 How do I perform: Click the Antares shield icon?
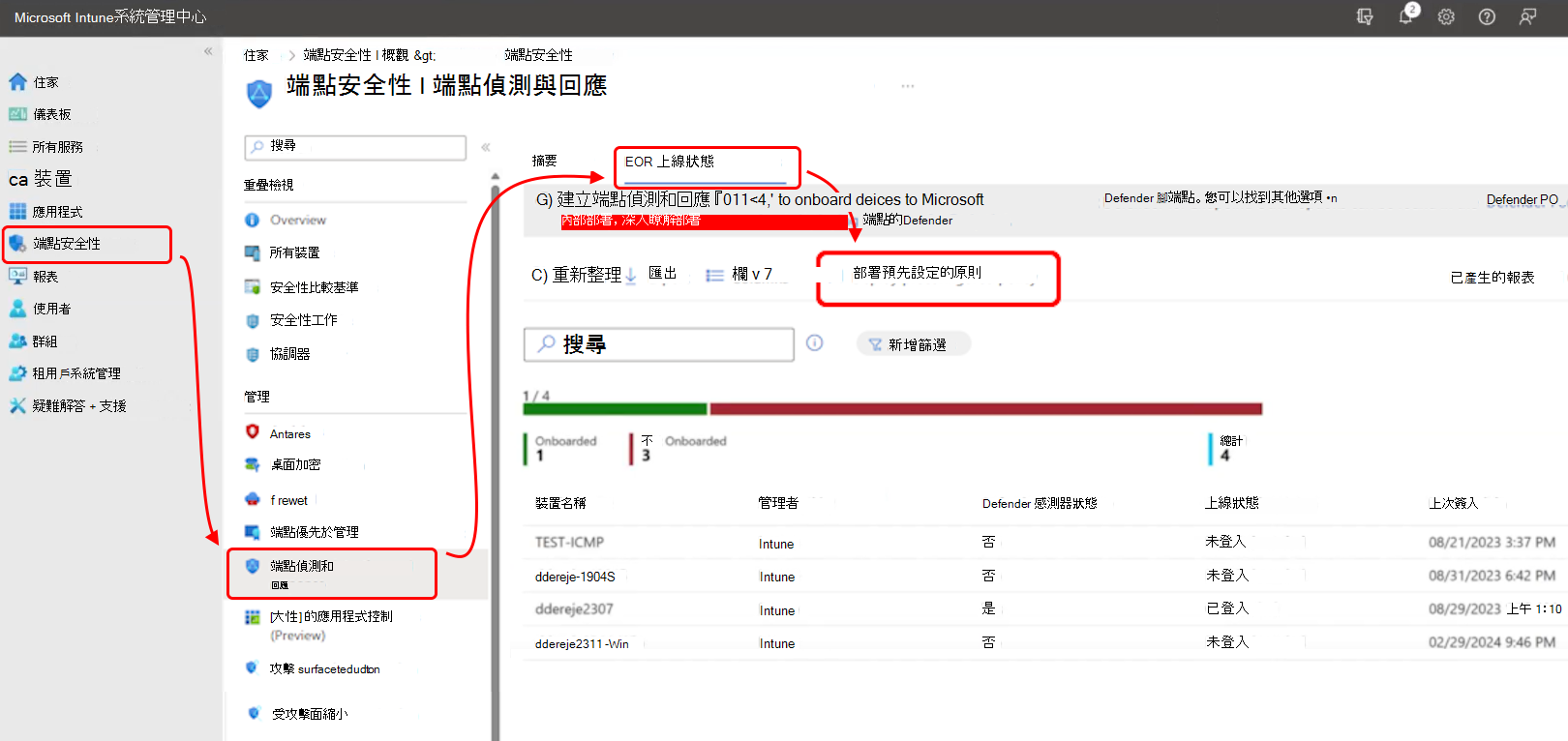pyautogui.click(x=252, y=431)
